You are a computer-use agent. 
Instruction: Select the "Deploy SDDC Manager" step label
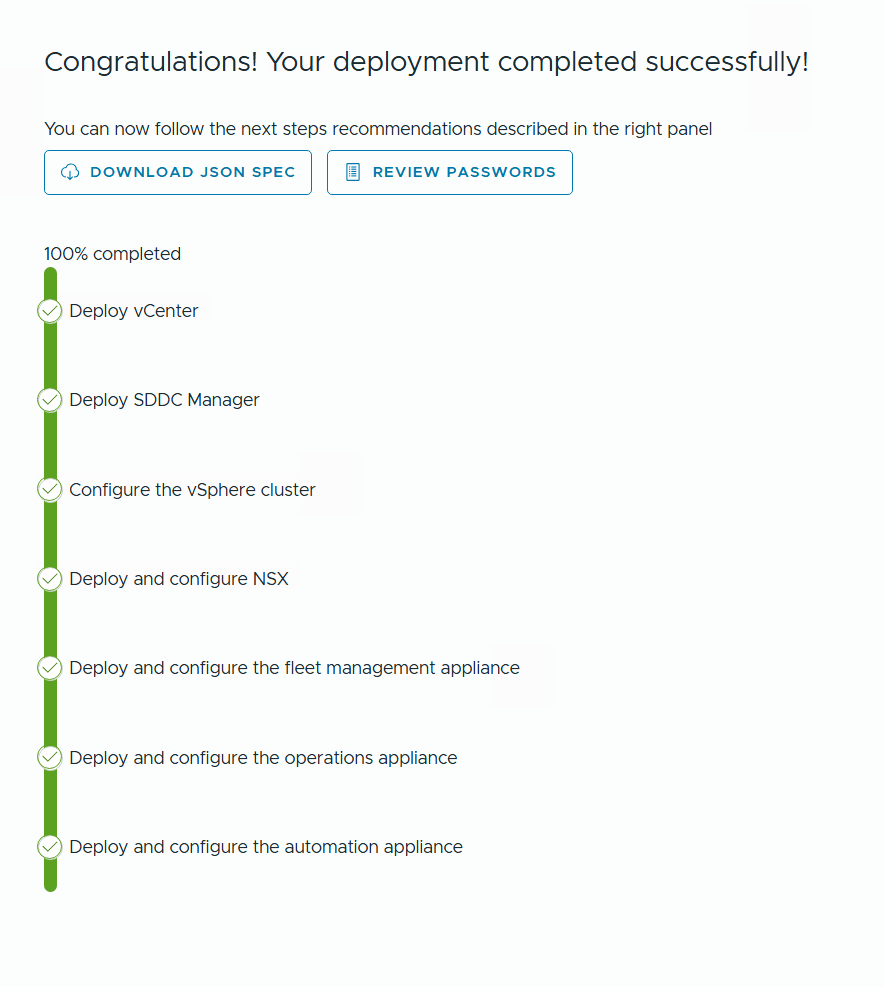point(164,400)
